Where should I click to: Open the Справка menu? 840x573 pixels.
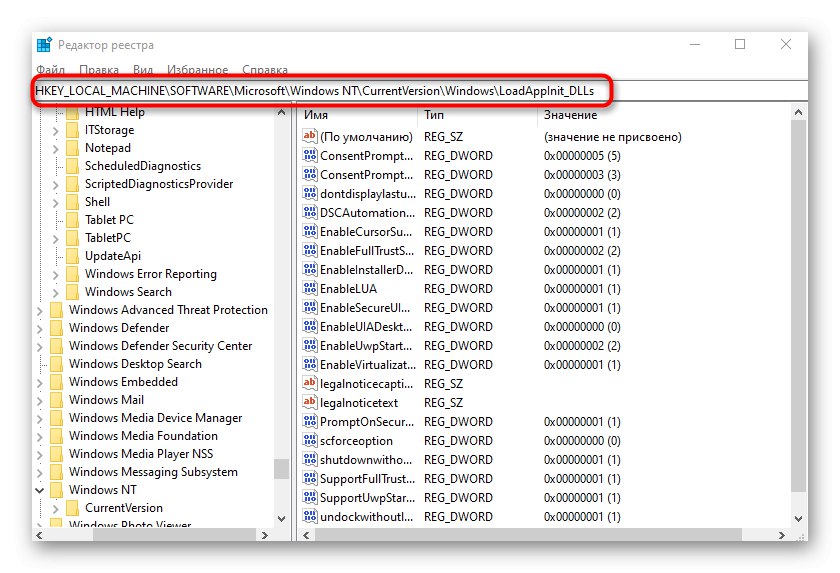point(265,70)
